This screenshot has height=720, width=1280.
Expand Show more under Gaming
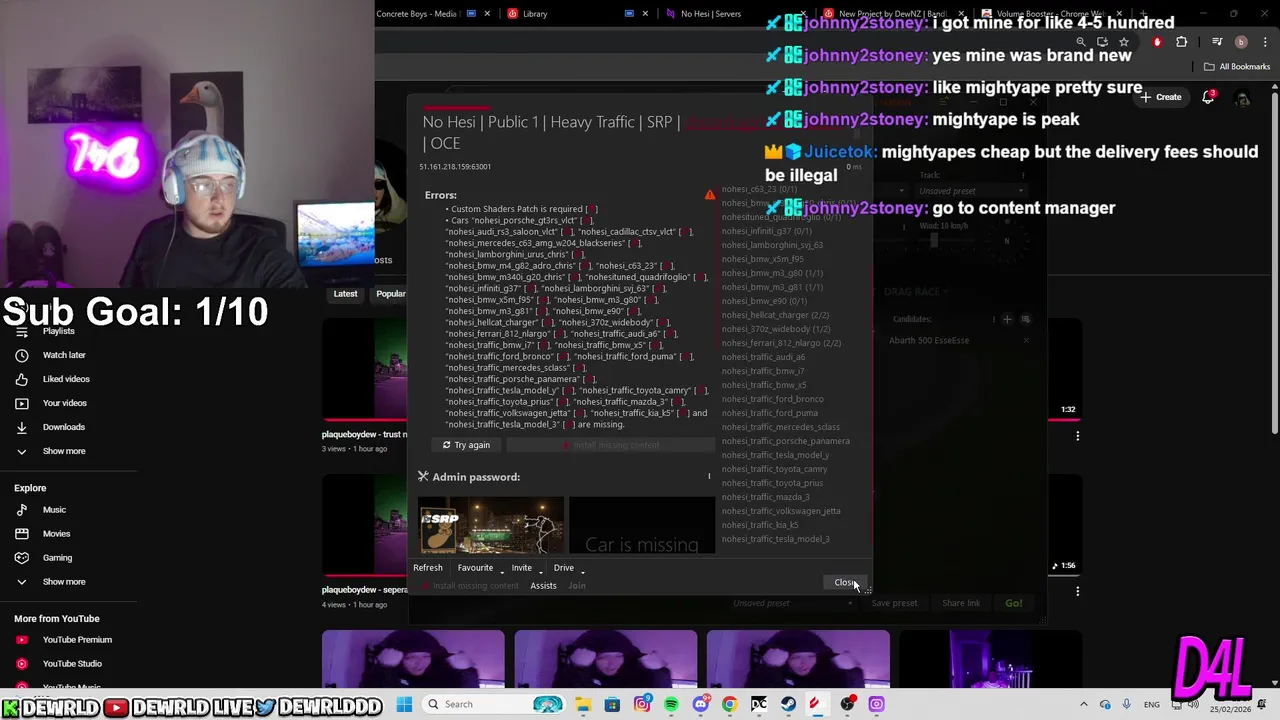(64, 582)
